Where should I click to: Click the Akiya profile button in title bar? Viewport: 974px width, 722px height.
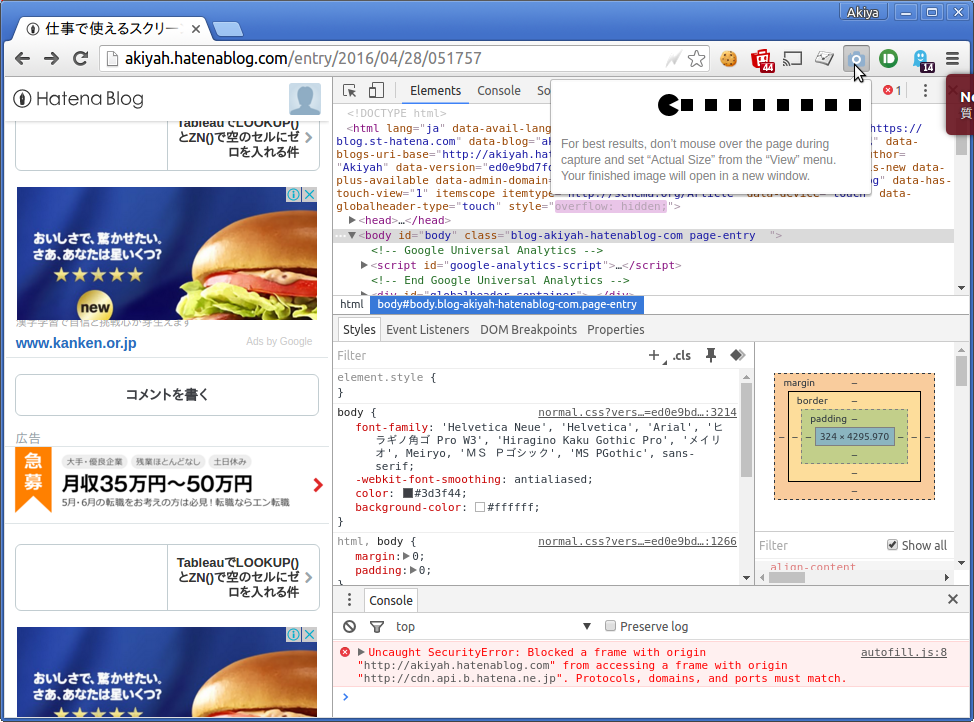(x=863, y=12)
